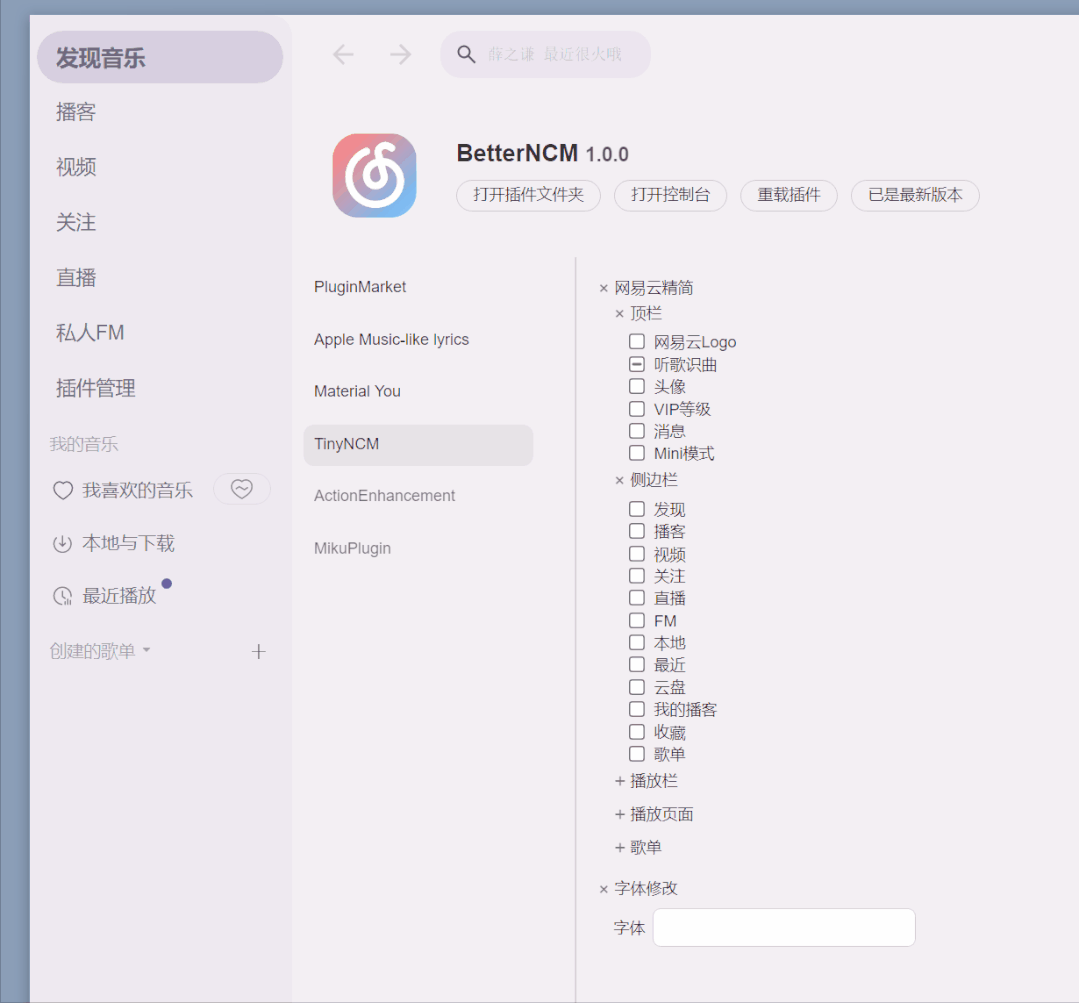Click the 字体 text input field
The width and height of the screenshot is (1079, 1003).
click(784, 927)
